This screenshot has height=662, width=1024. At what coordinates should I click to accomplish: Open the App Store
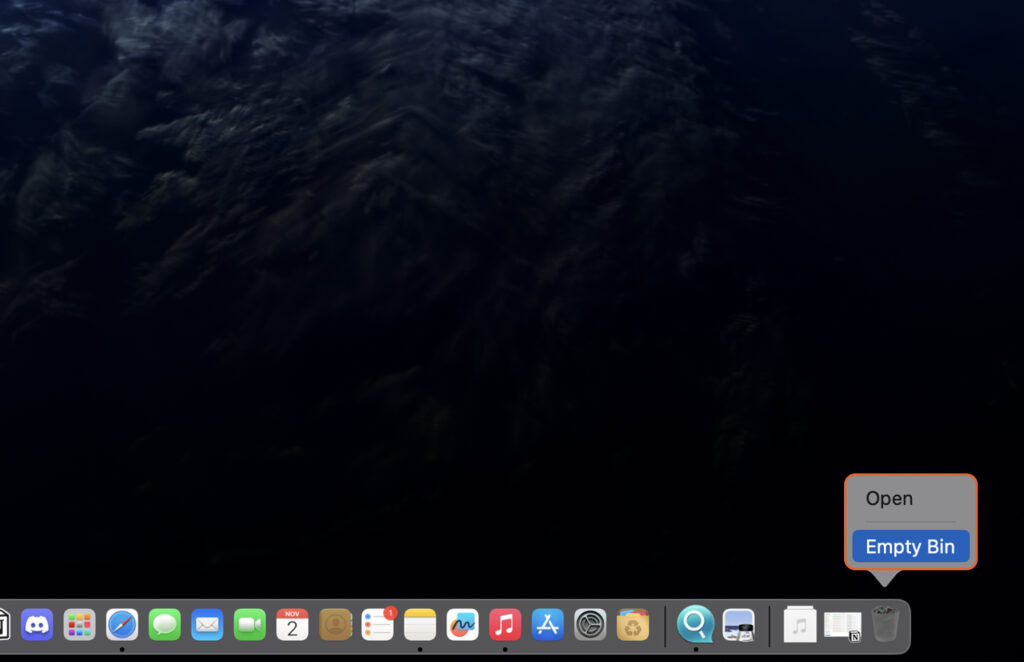pyautogui.click(x=548, y=625)
